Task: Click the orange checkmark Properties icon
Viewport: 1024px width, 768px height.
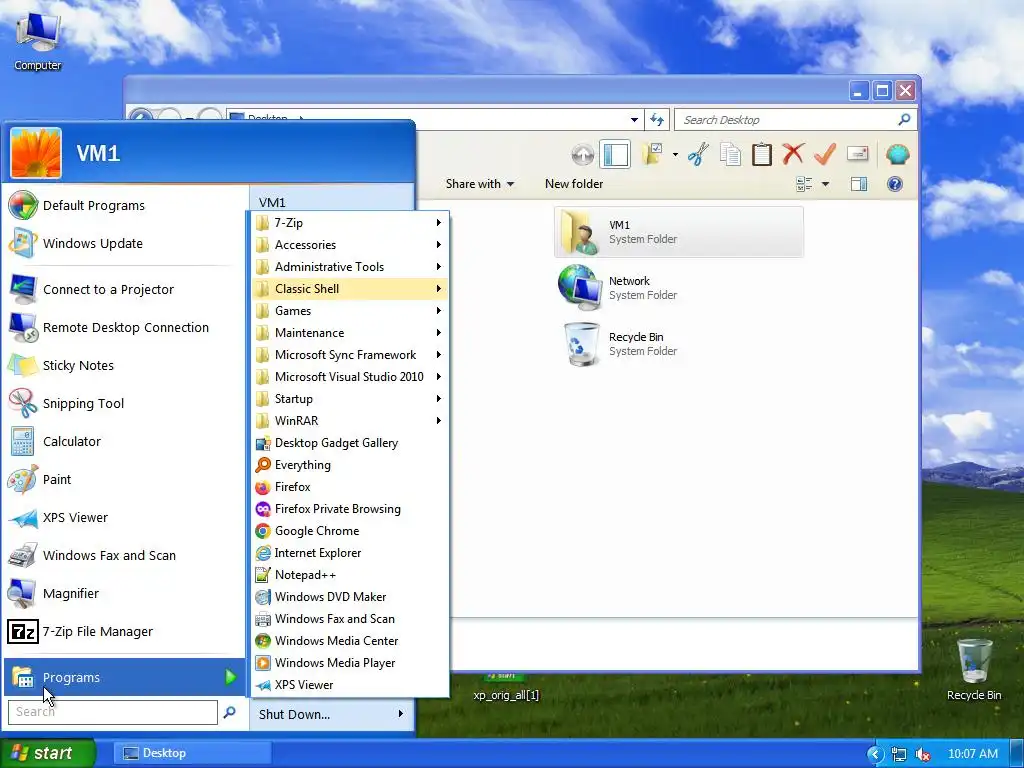Action: [825, 155]
